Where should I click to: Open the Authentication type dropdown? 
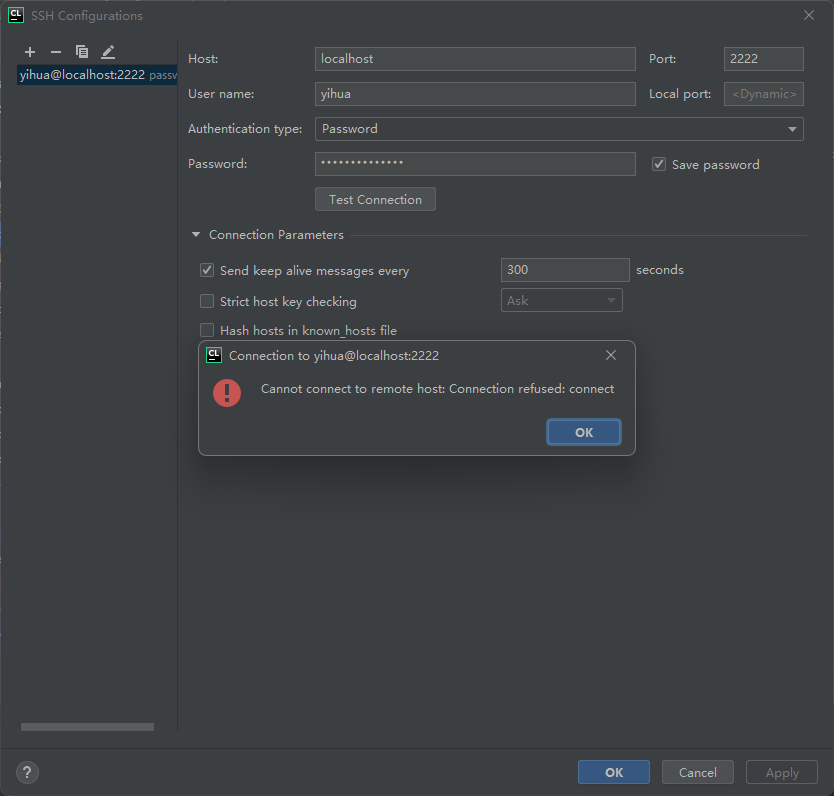[x=790, y=129]
